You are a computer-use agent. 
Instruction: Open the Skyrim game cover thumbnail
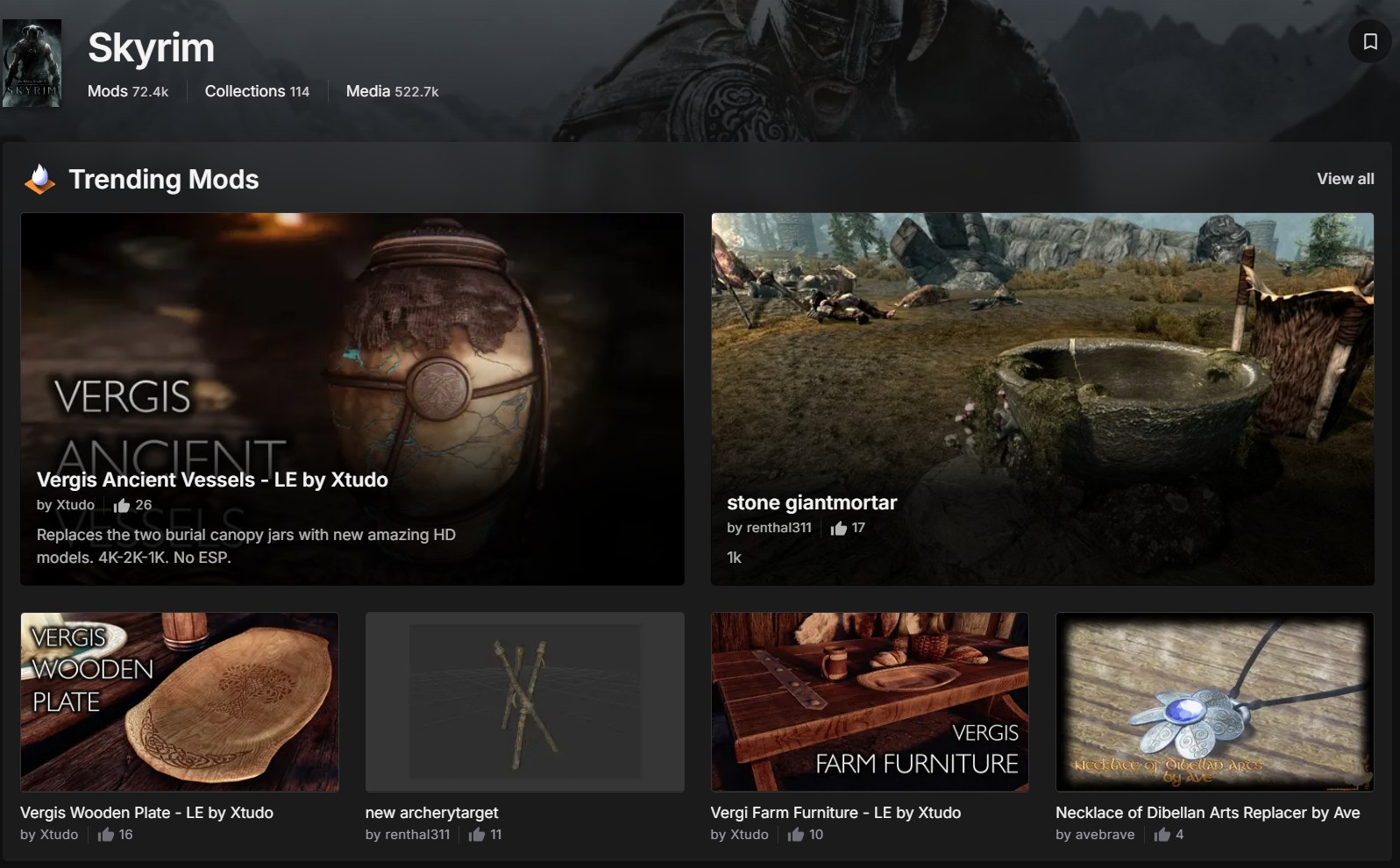(32, 64)
